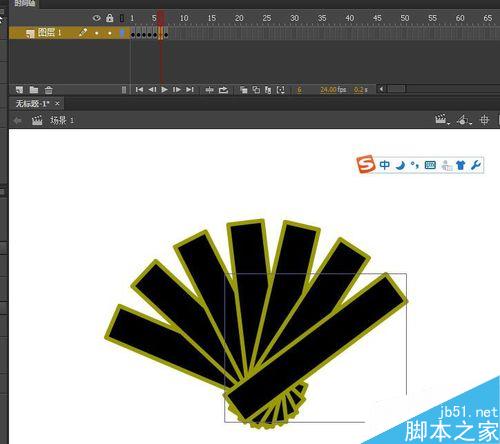Image resolution: width=500 pixels, height=444 pixels.
Task: Open the Sogou soft keyboard icon
Action: tap(430, 165)
